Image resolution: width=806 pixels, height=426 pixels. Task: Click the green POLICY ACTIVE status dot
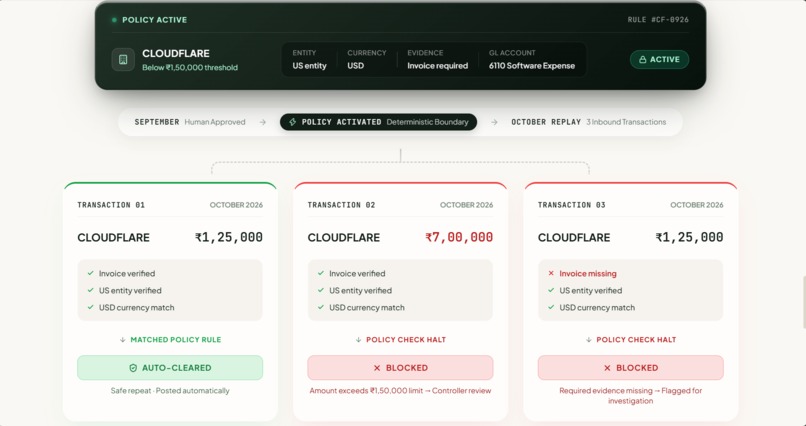coord(114,20)
